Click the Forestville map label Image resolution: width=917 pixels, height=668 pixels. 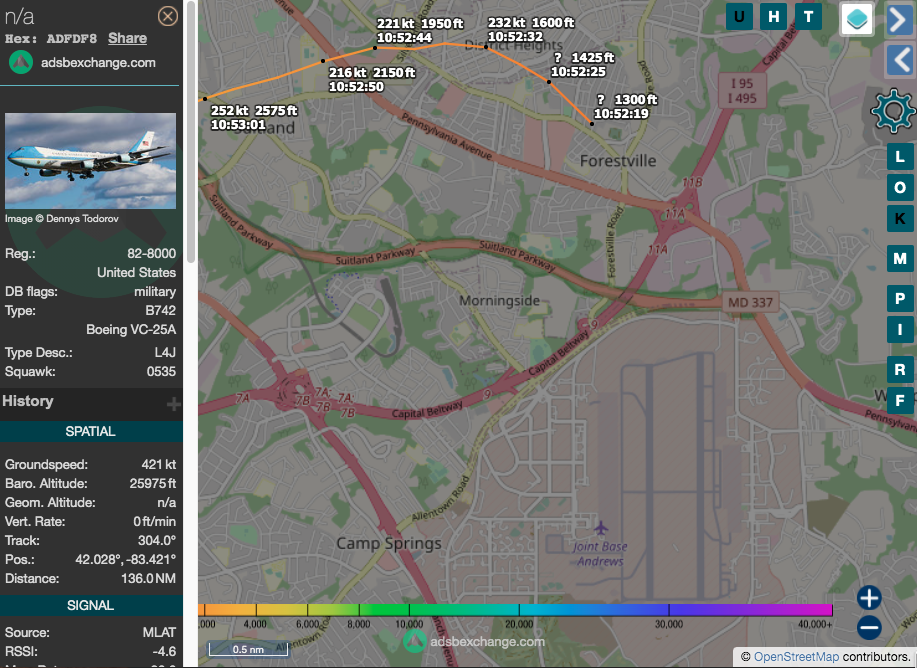[618, 161]
